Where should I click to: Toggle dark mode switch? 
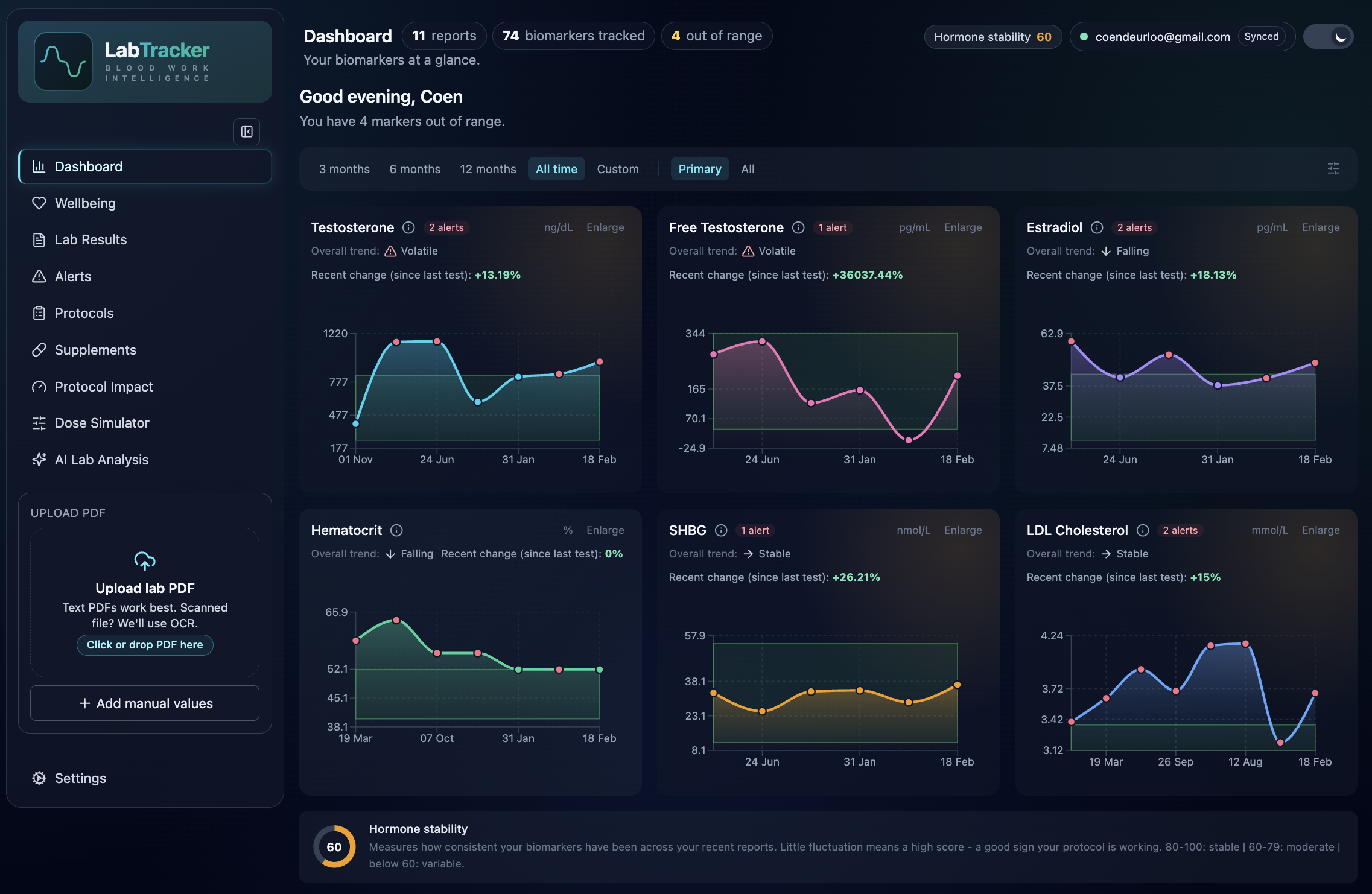[x=1328, y=36]
